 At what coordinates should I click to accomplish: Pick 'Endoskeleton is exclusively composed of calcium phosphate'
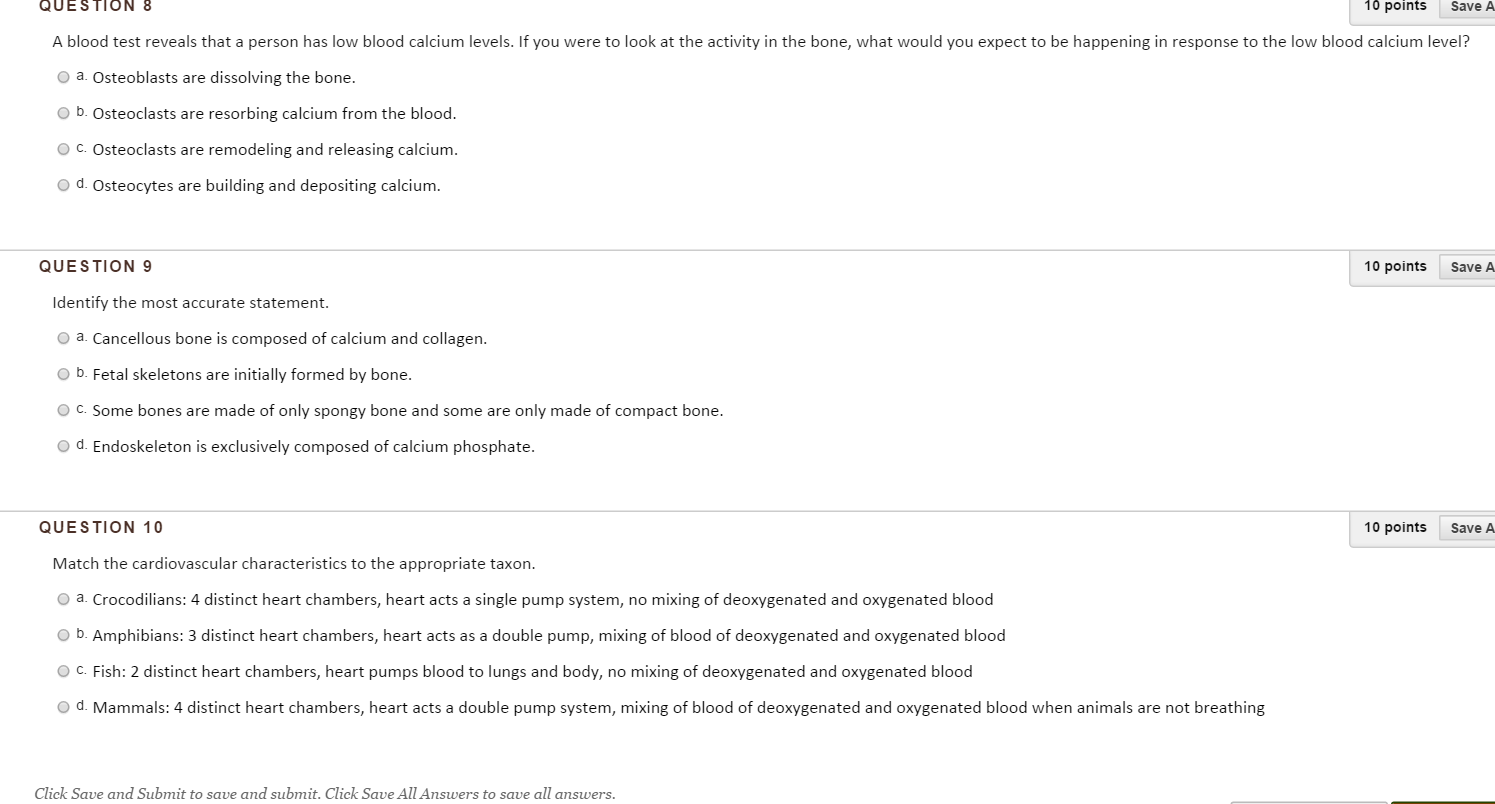click(x=63, y=445)
